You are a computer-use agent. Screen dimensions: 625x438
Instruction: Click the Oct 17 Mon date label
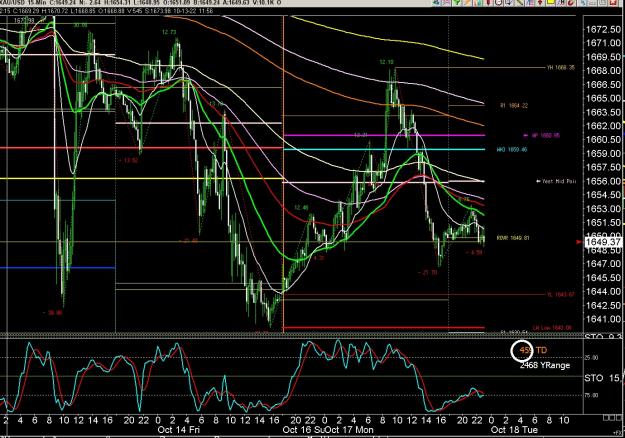click(351, 430)
